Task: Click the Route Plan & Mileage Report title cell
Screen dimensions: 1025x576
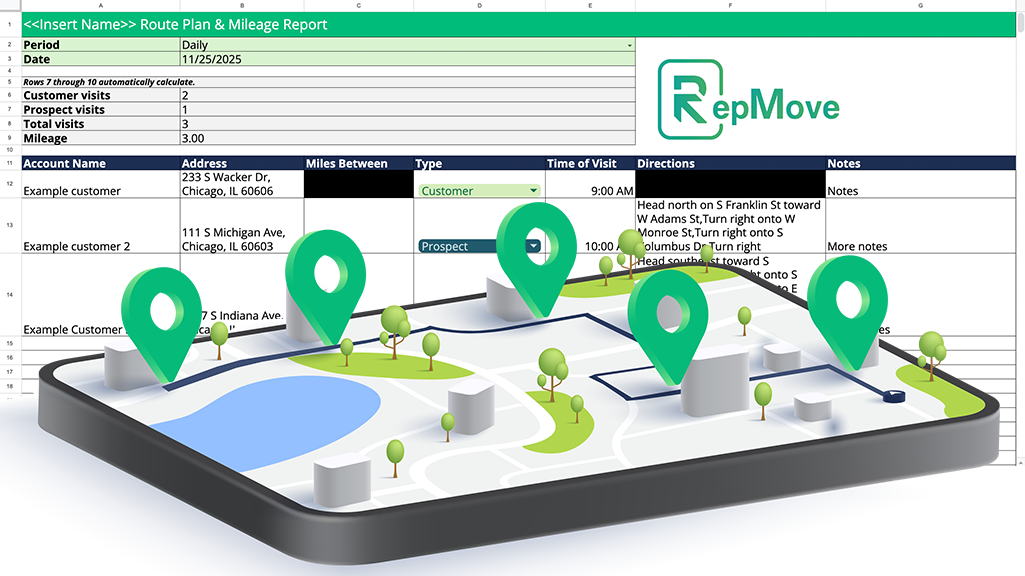Action: [180, 24]
